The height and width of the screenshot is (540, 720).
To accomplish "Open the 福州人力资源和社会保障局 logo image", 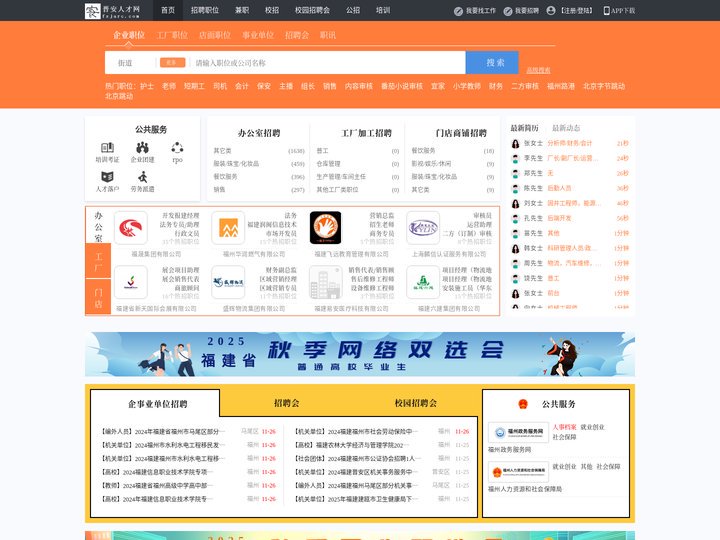I will click(518, 472).
